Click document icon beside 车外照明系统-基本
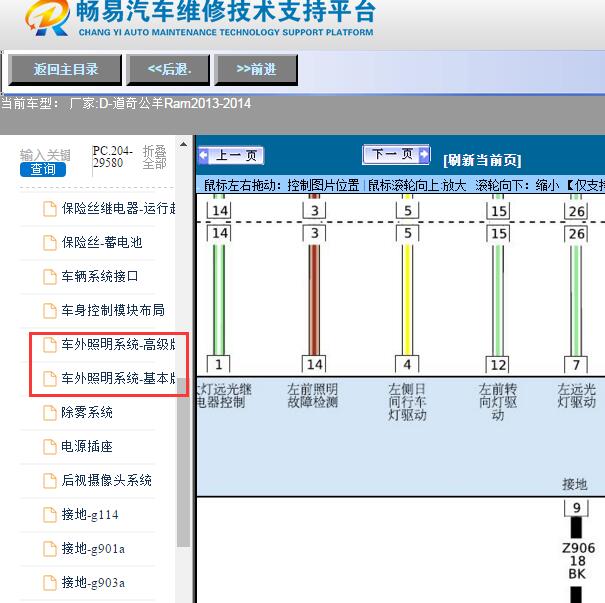605x603 pixels. pos(49,378)
